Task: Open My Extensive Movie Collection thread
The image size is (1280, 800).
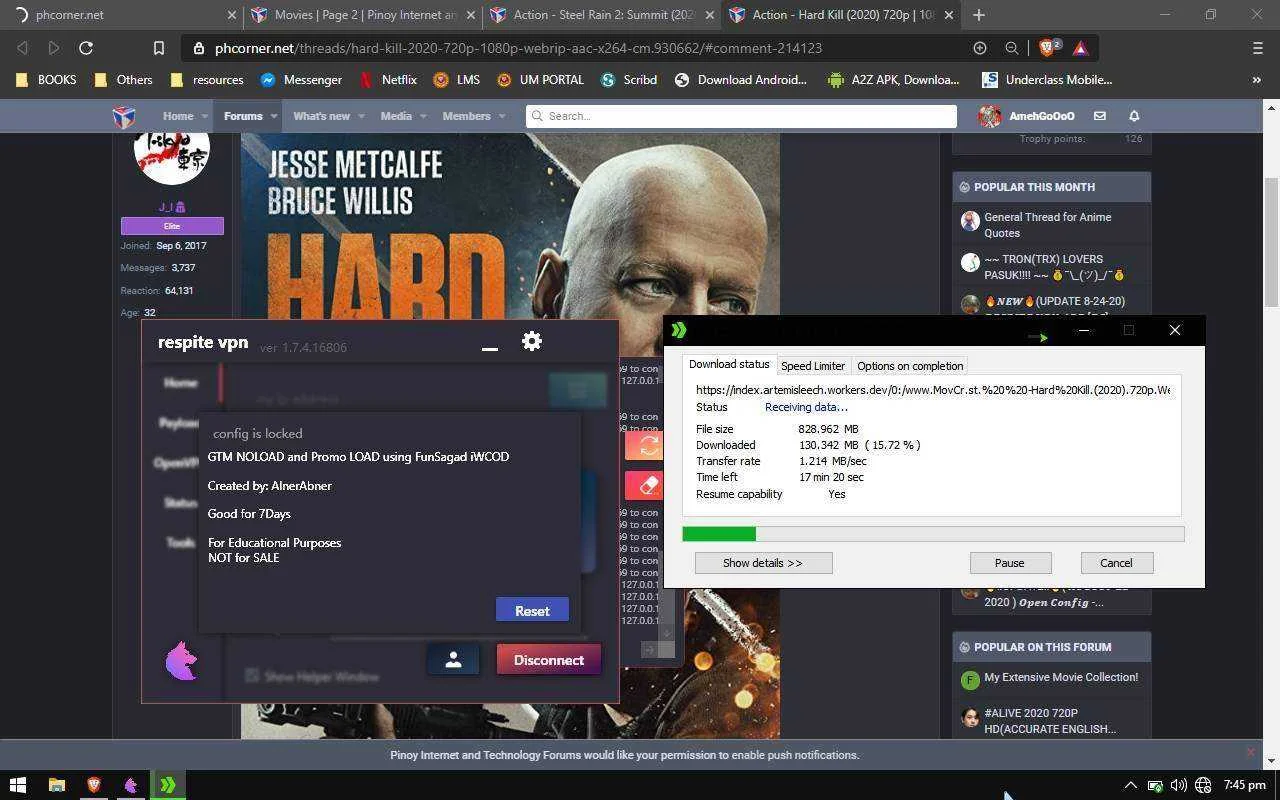Action: click(1061, 677)
